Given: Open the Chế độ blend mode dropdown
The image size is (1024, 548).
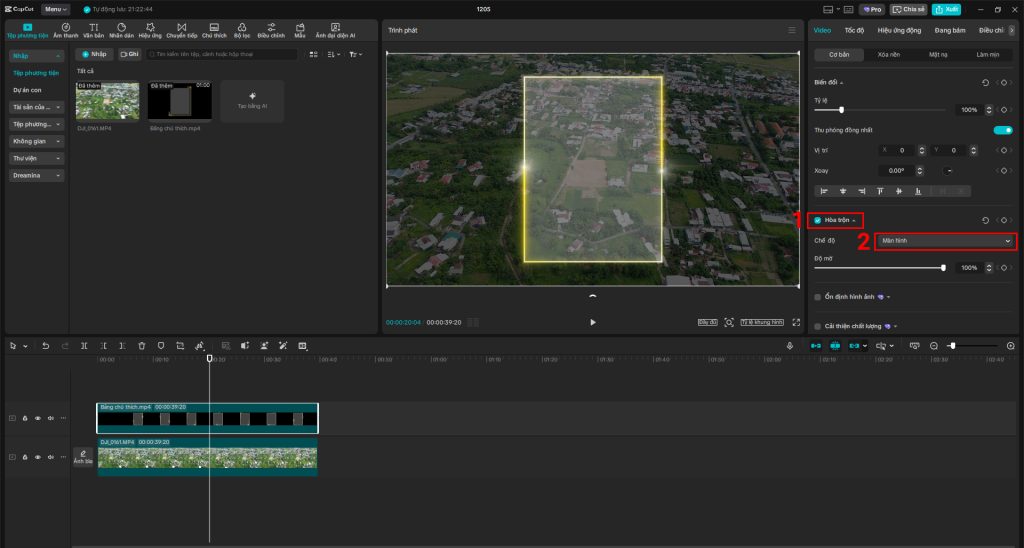Looking at the screenshot, I should tap(945, 241).
